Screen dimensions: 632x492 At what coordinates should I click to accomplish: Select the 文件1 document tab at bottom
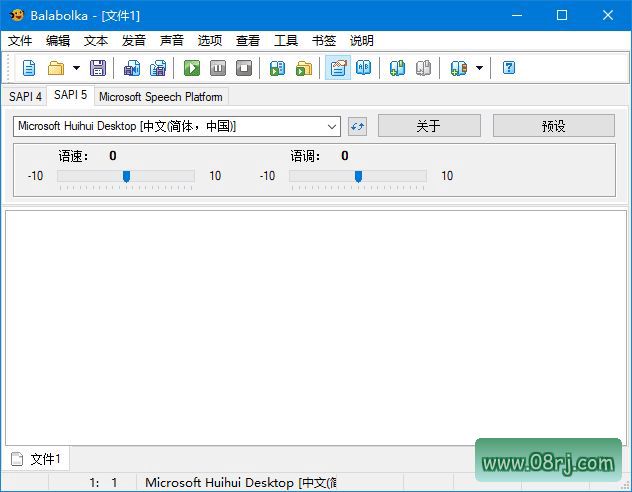[37, 459]
